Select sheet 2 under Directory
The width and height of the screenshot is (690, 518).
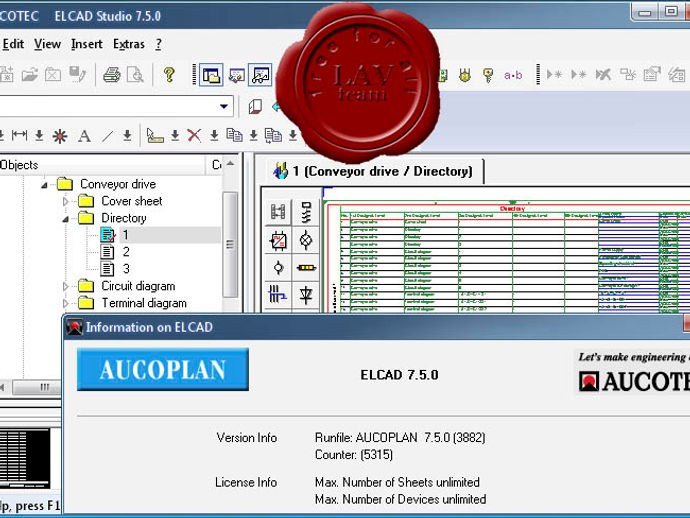[x=126, y=252]
